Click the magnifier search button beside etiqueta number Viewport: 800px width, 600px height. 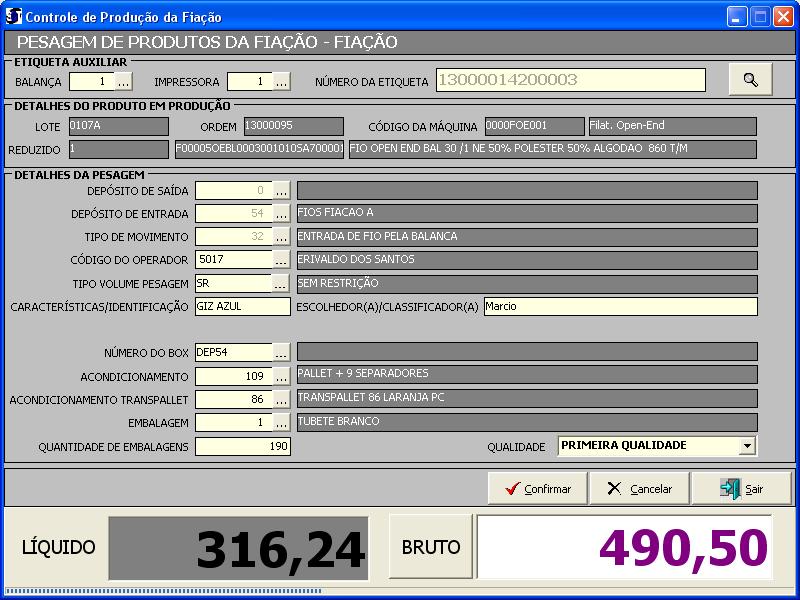[750, 80]
